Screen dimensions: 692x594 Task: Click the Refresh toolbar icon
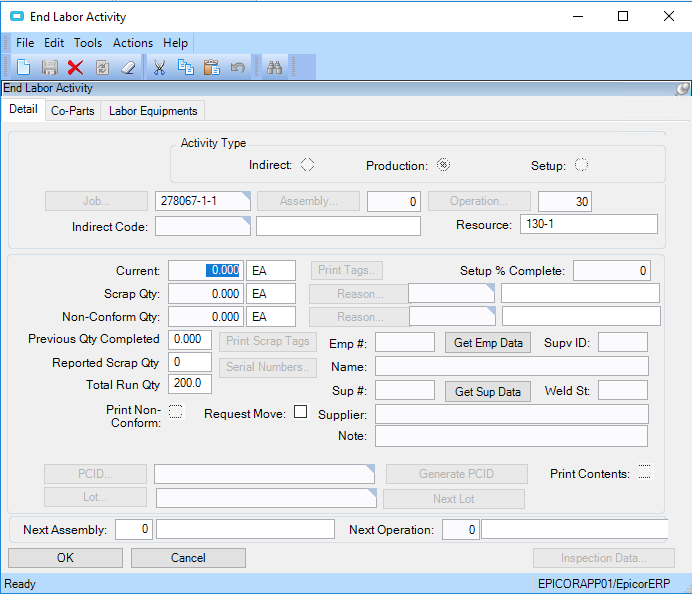(102, 68)
